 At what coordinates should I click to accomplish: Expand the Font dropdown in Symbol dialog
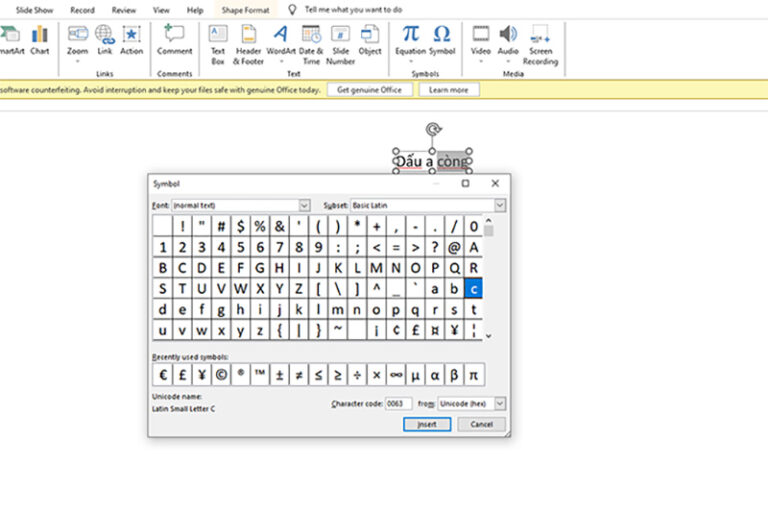click(x=304, y=205)
